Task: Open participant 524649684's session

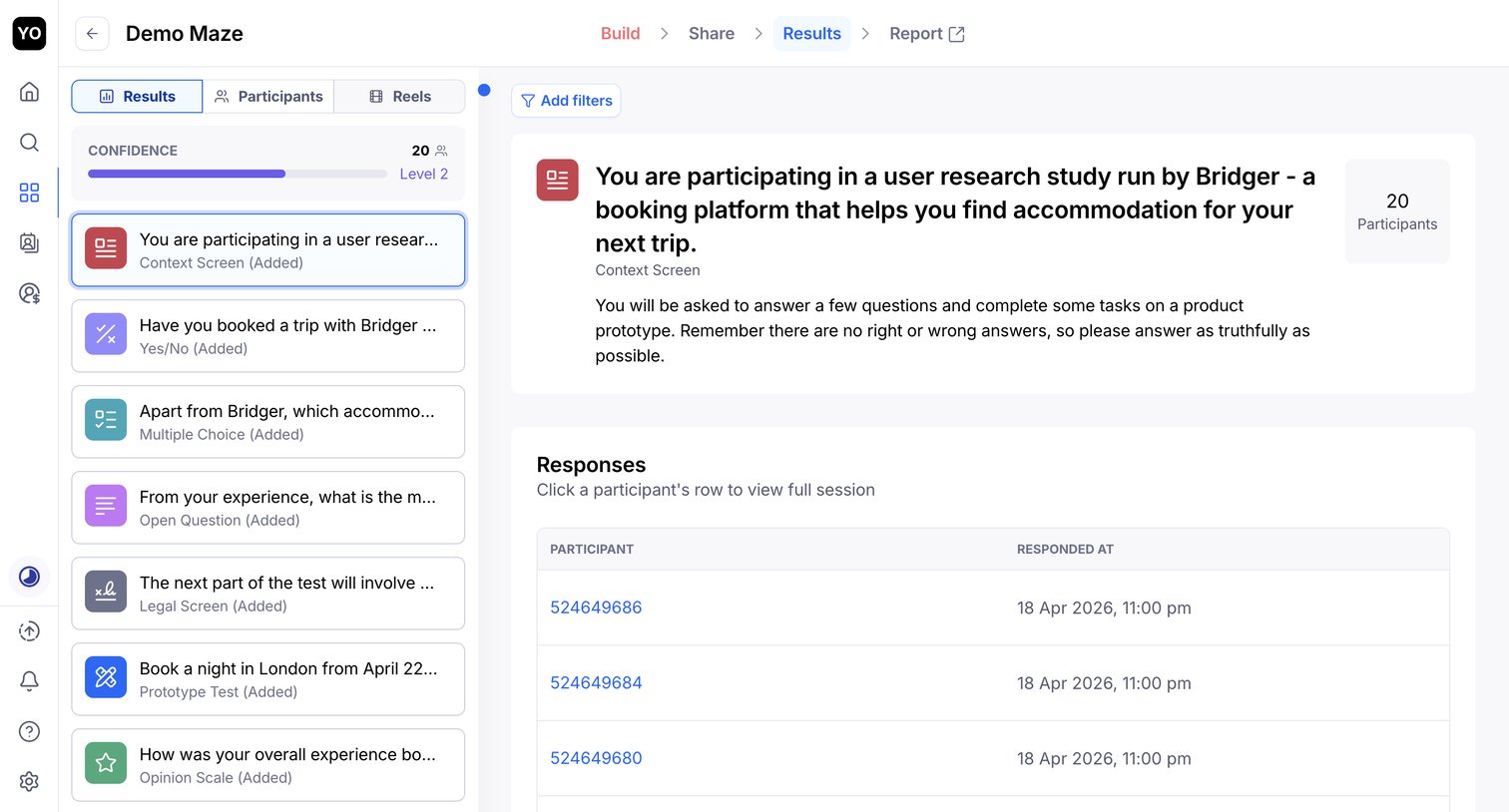Action: click(596, 683)
